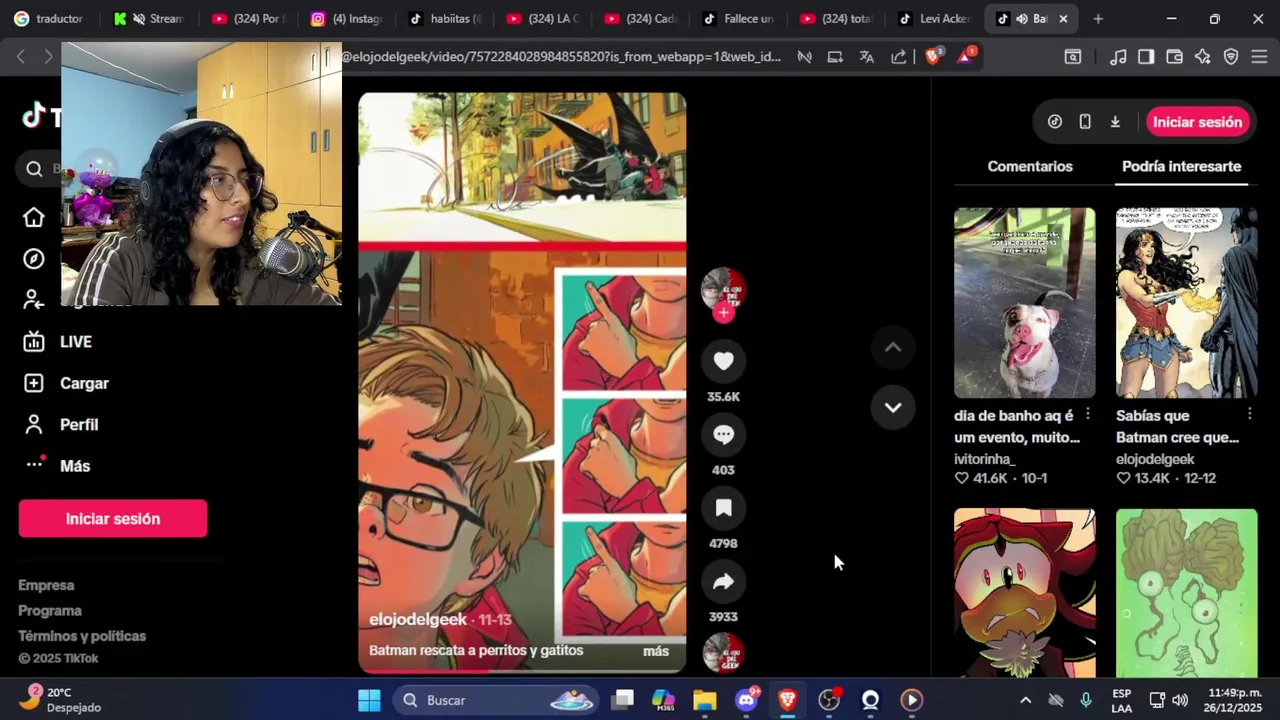Open the Brave playlist music note icon
The image size is (1280, 720).
pos(1118,57)
